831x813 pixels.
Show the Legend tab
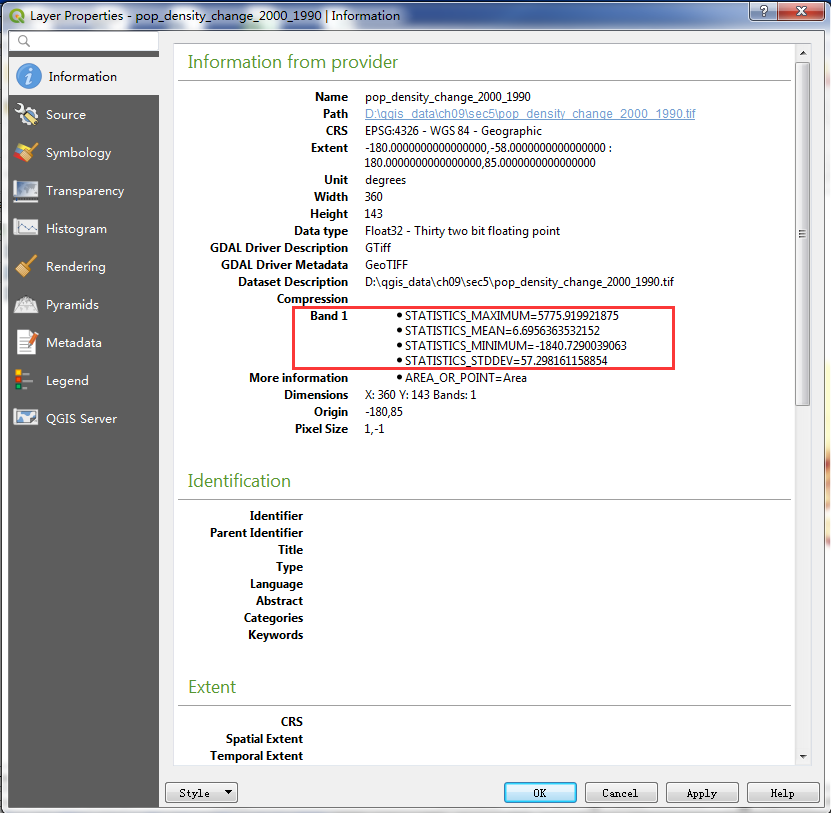coord(67,381)
